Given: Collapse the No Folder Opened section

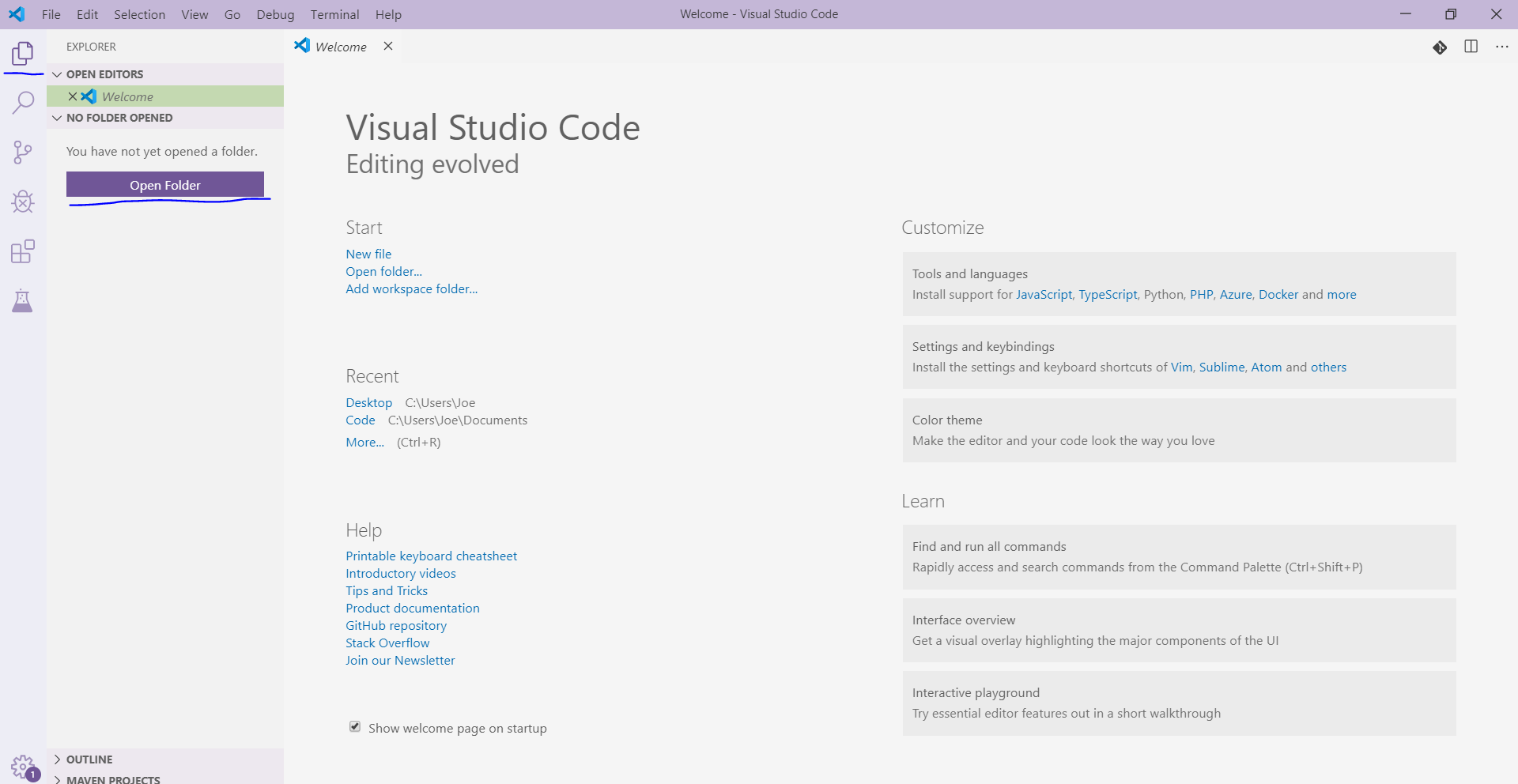Looking at the screenshot, I should (165, 118).
